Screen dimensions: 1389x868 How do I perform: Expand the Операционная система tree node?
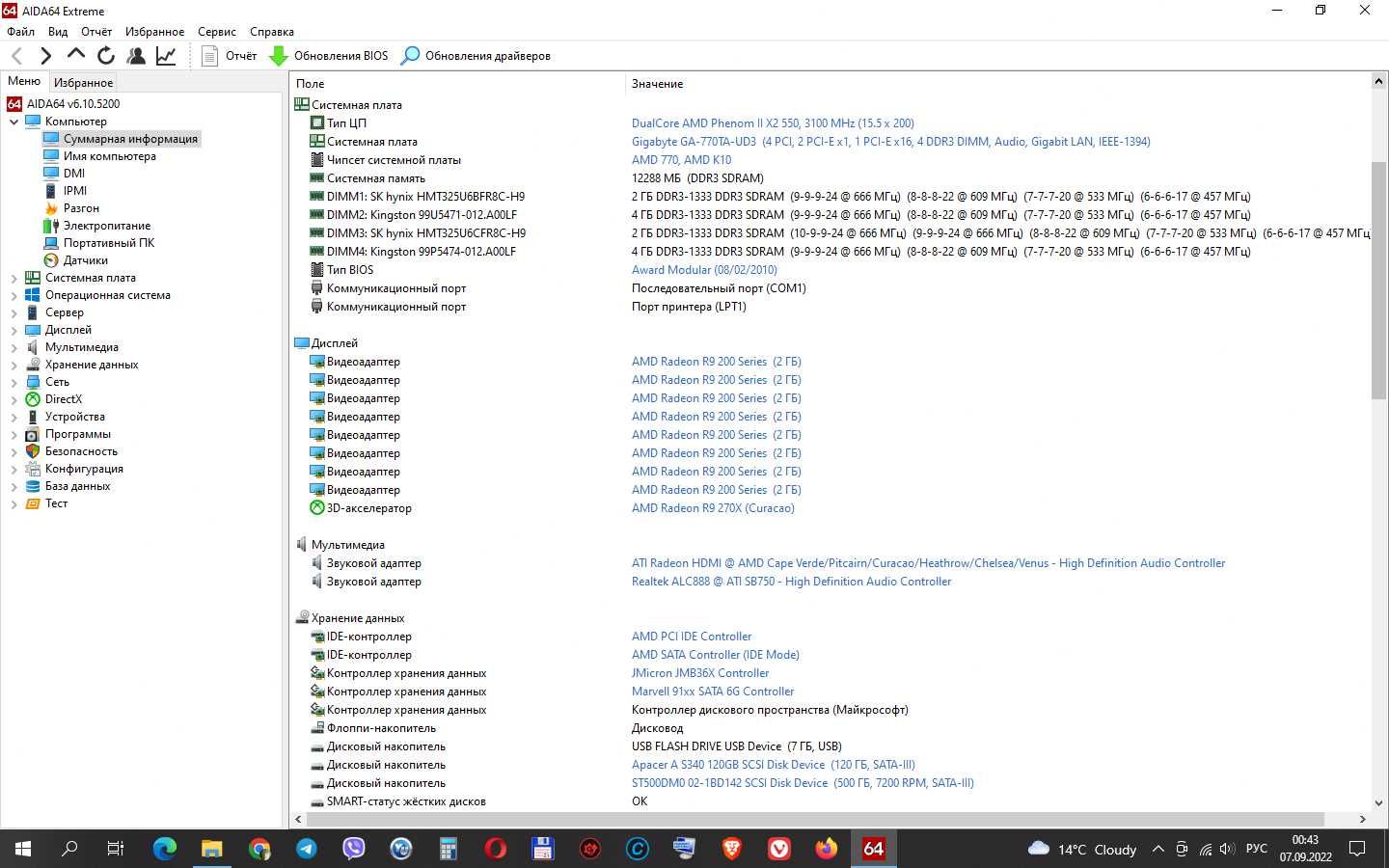coord(14,295)
